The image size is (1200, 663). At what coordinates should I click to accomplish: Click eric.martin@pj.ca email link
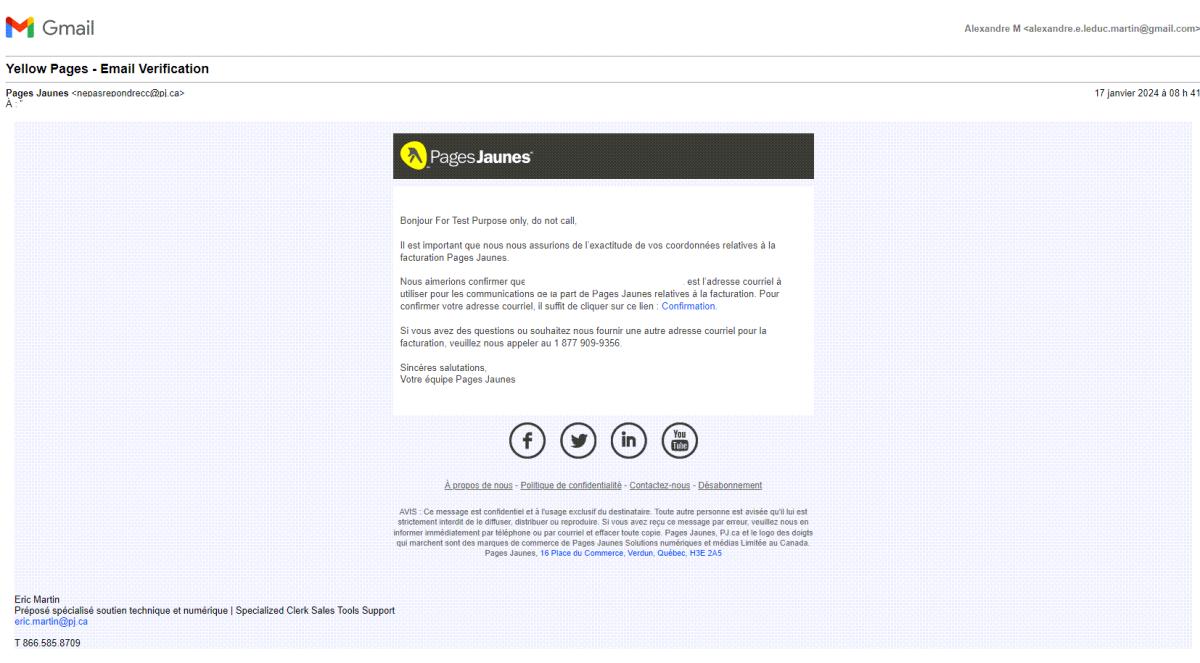tap(51, 621)
